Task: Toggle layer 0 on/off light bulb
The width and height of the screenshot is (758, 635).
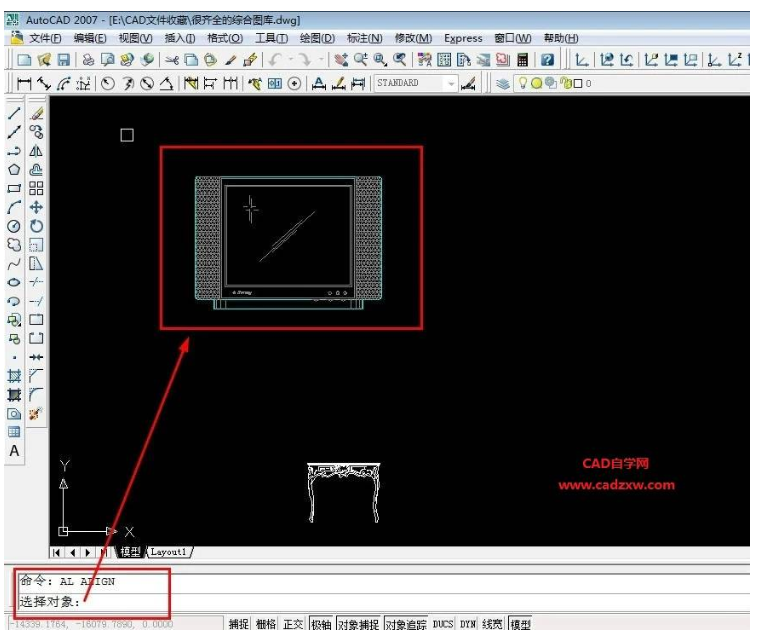Action: 523,83
